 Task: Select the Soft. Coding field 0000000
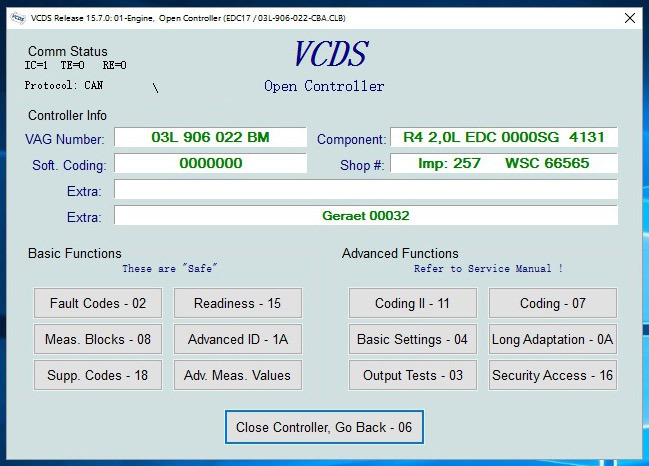210,163
